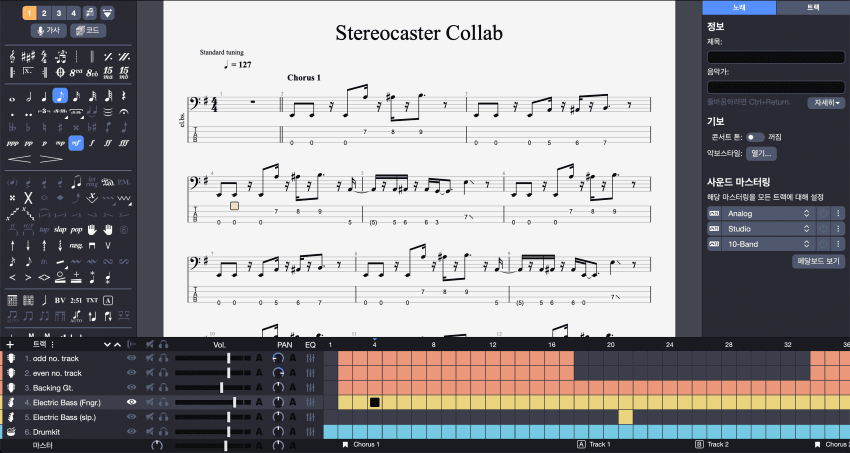Switch to the 트랙 (Track) tab

813,8
